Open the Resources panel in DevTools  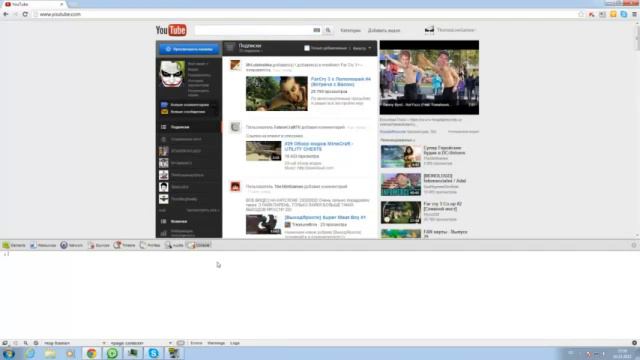(x=43, y=245)
